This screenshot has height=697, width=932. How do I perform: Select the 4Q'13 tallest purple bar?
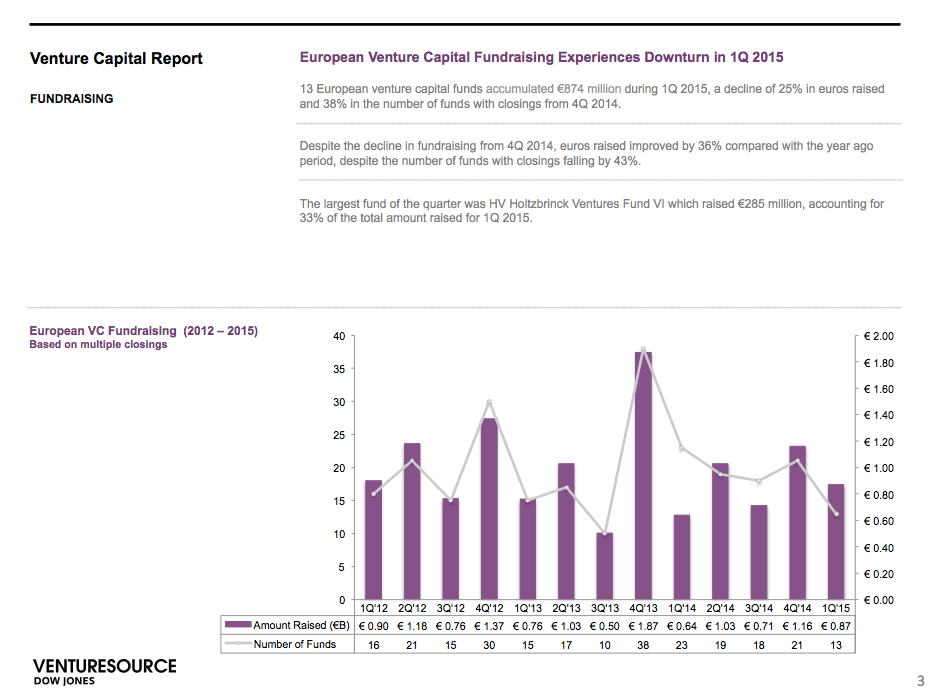[643, 475]
